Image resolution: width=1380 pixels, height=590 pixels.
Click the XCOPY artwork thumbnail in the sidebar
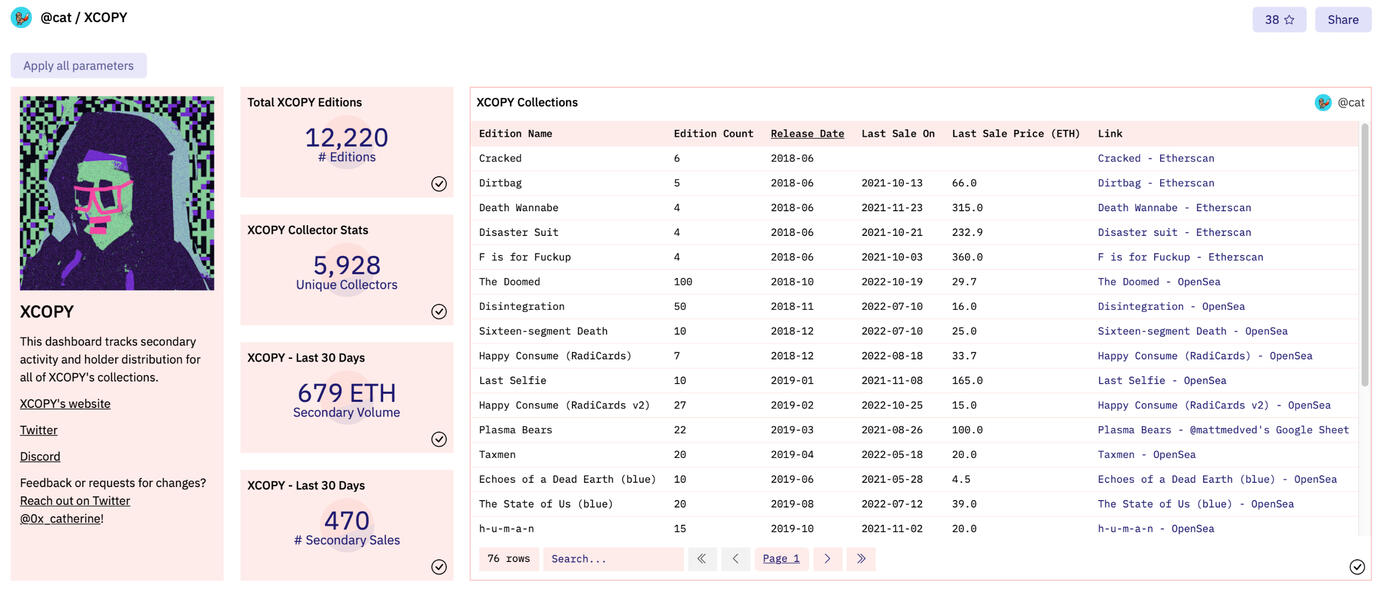click(116, 192)
